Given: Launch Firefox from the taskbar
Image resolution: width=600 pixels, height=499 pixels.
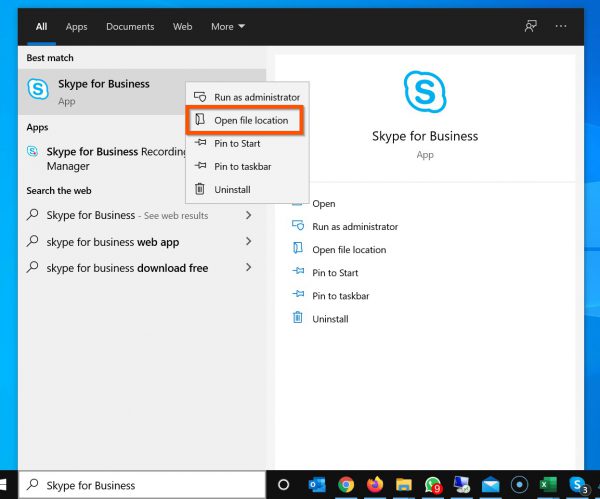Looking at the screenshot, I should [x=375, y=485].
